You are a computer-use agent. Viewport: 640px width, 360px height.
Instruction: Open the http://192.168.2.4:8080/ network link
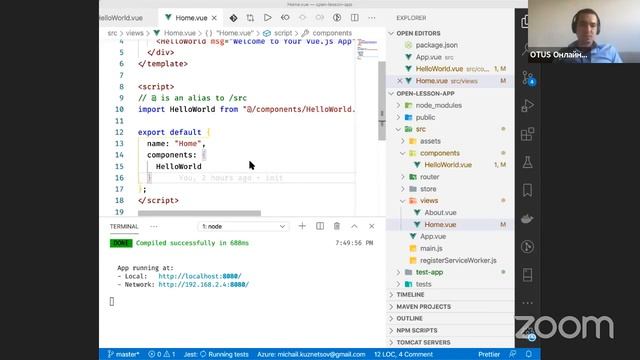[x=203, y=284]
